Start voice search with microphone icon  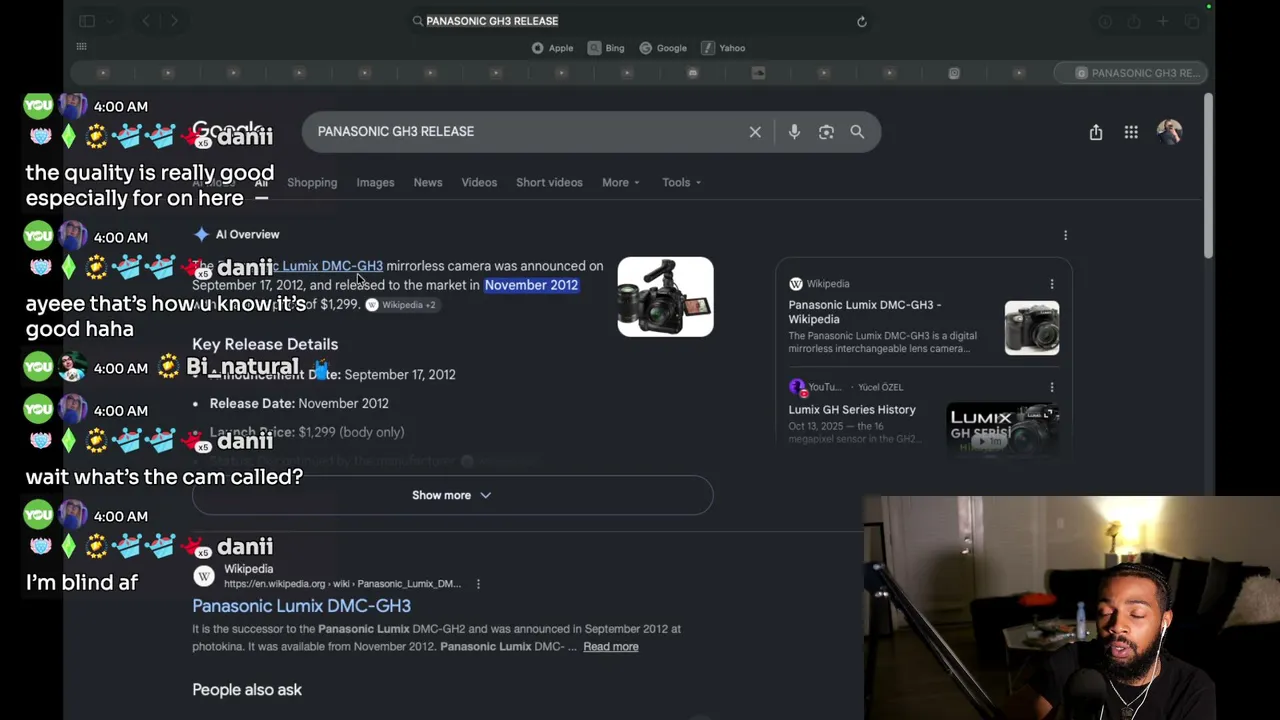coord(794,132)
